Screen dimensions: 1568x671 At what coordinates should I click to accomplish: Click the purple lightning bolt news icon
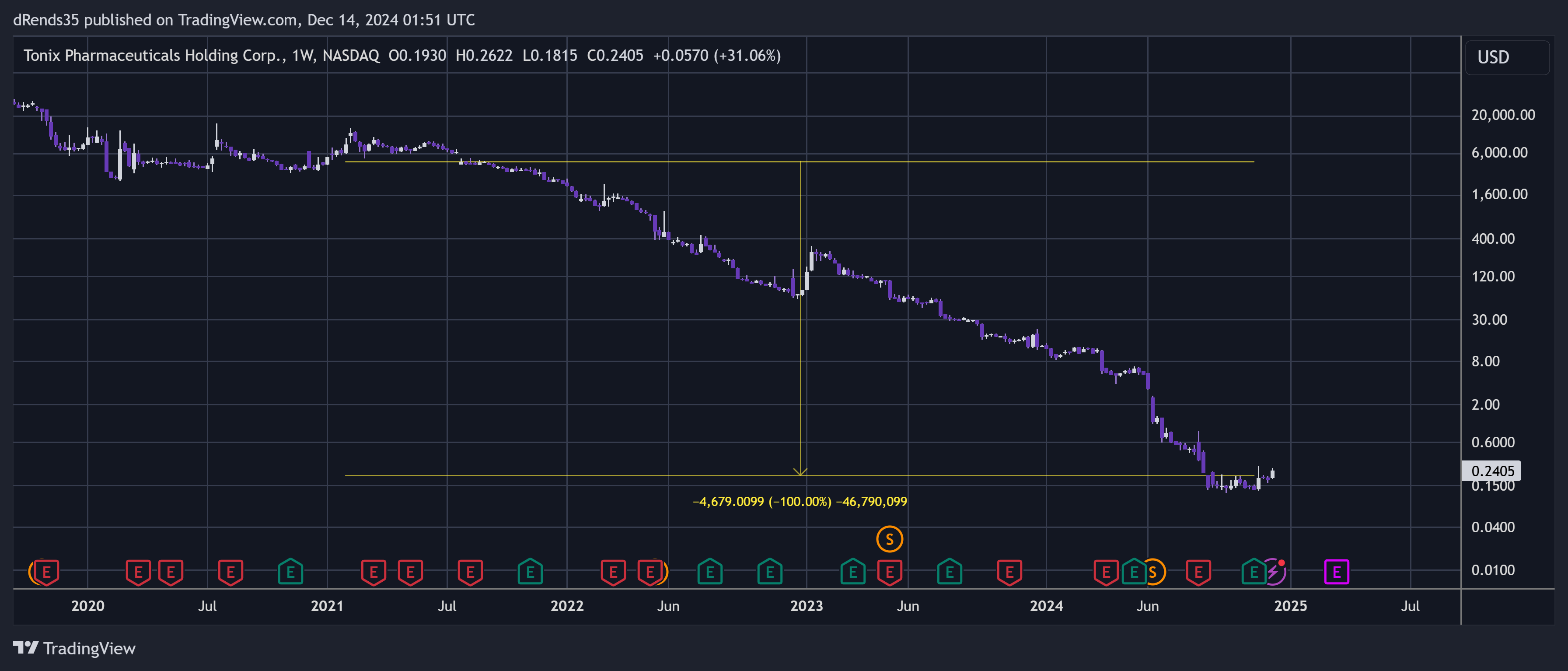coord(1273,572)
